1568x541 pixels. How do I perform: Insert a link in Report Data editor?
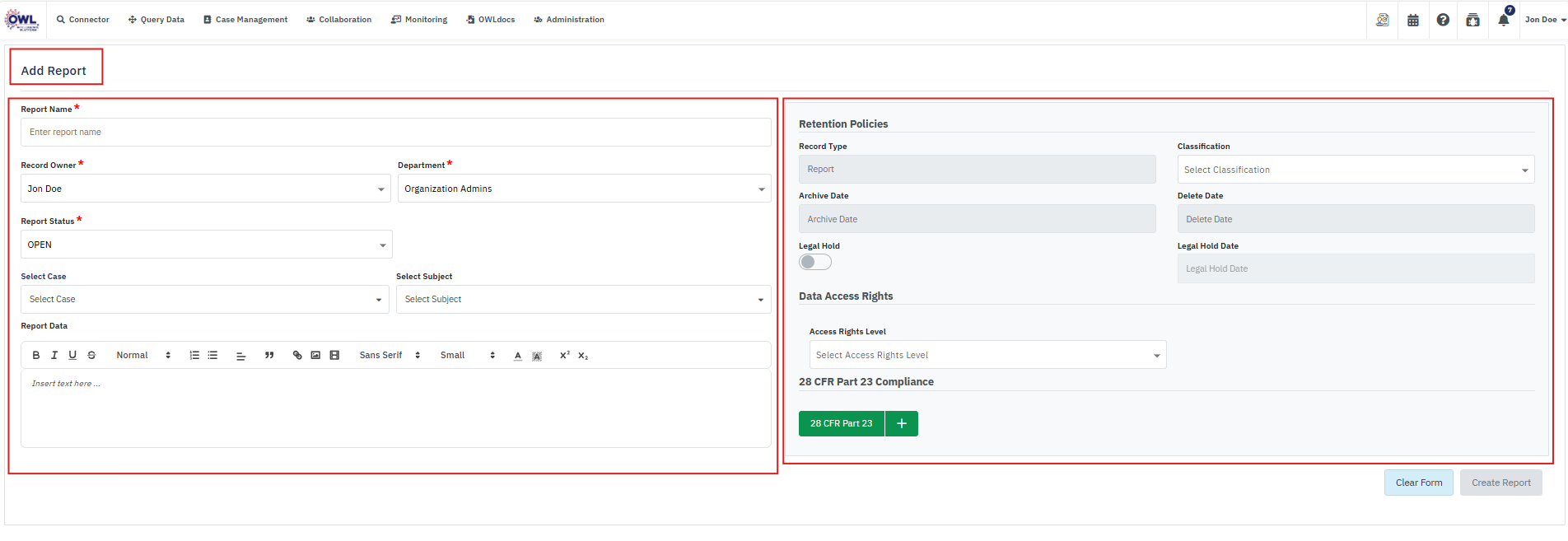tap(297, 356)
